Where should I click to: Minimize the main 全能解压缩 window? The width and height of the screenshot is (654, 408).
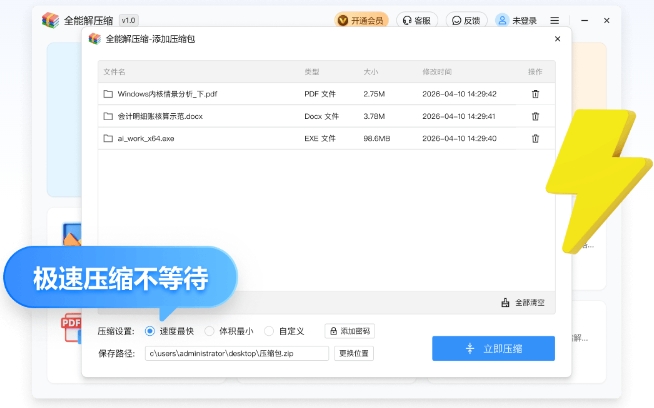[584, 20]
